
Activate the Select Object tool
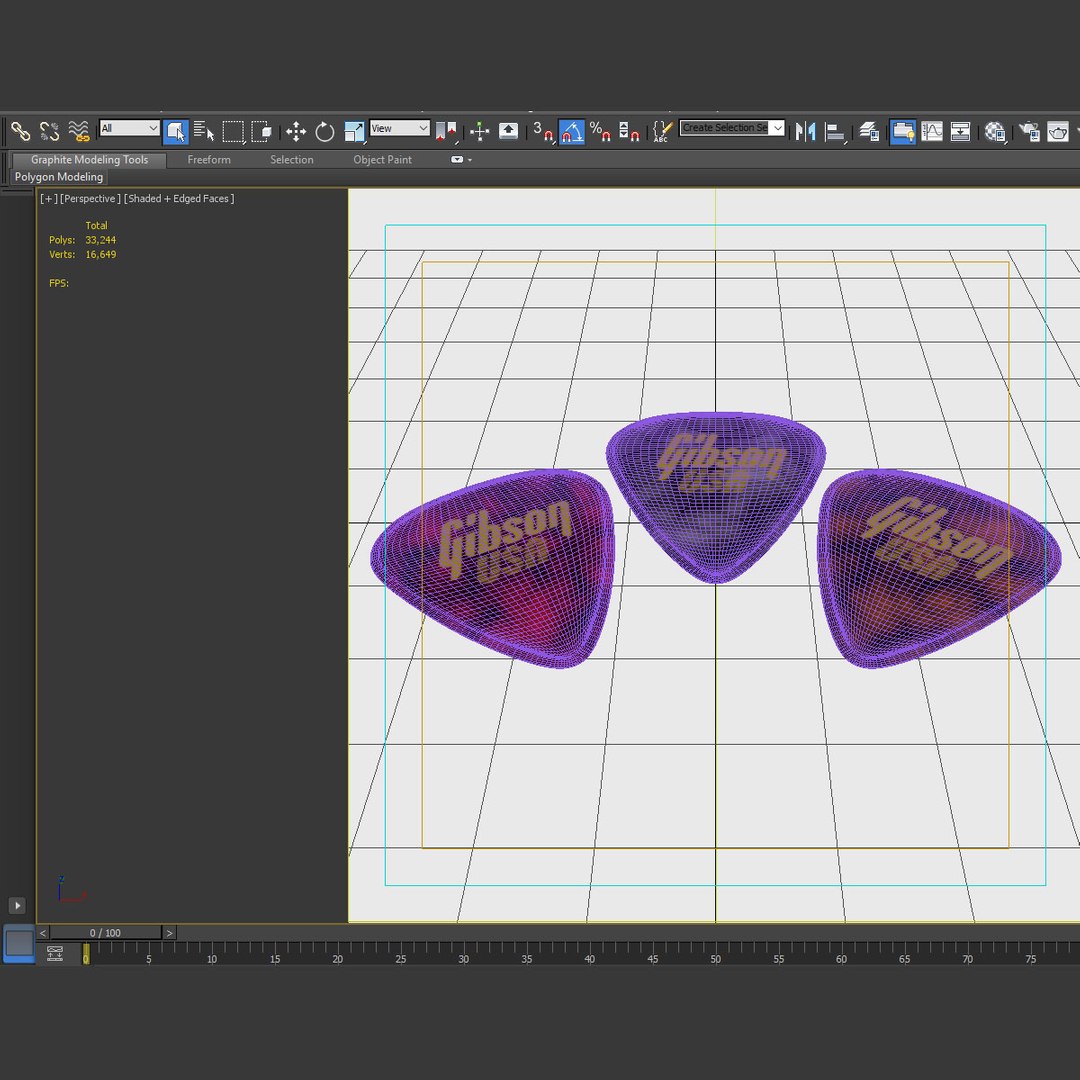pos(176,131)
